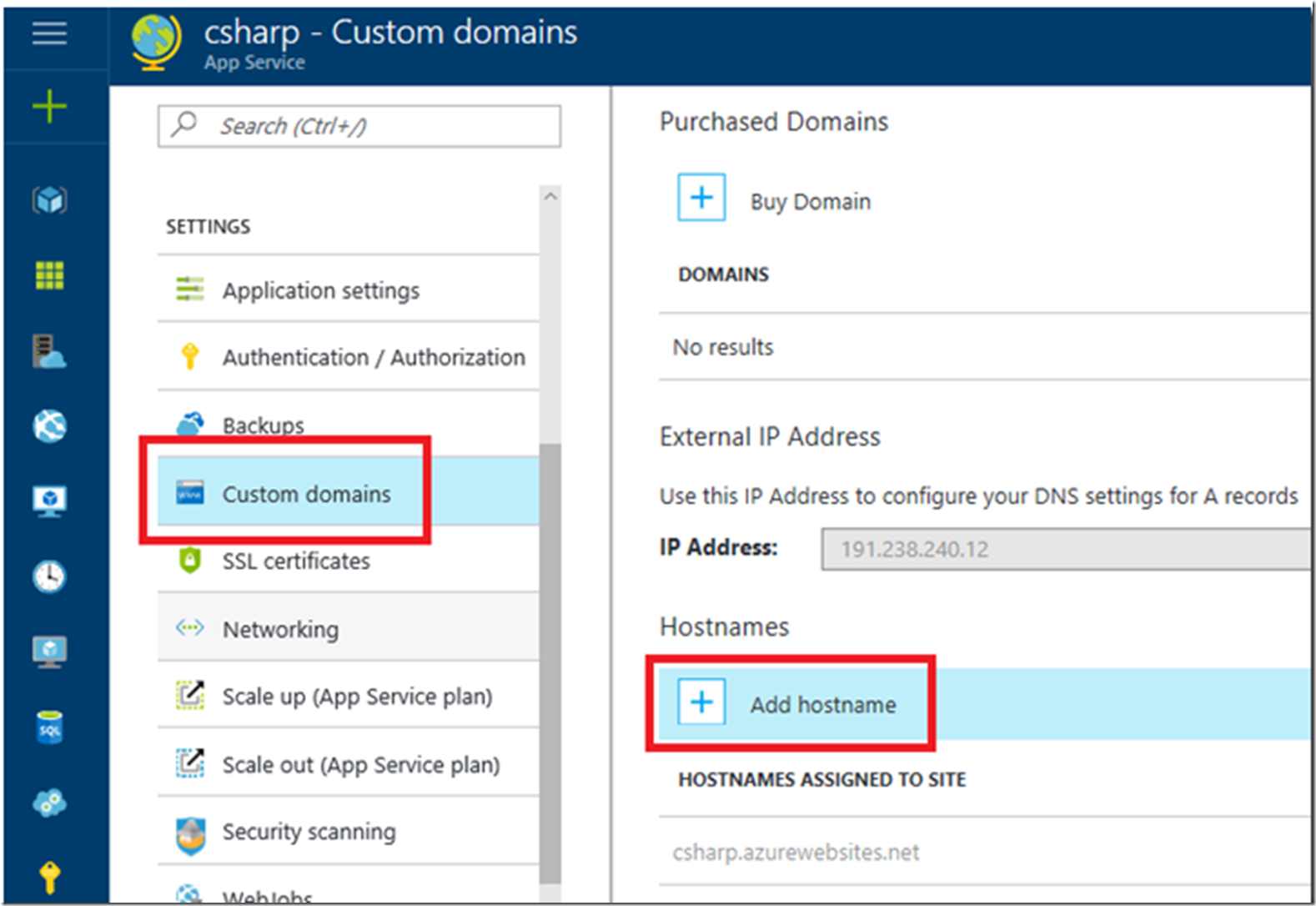Open Application settings menu item

348,289
